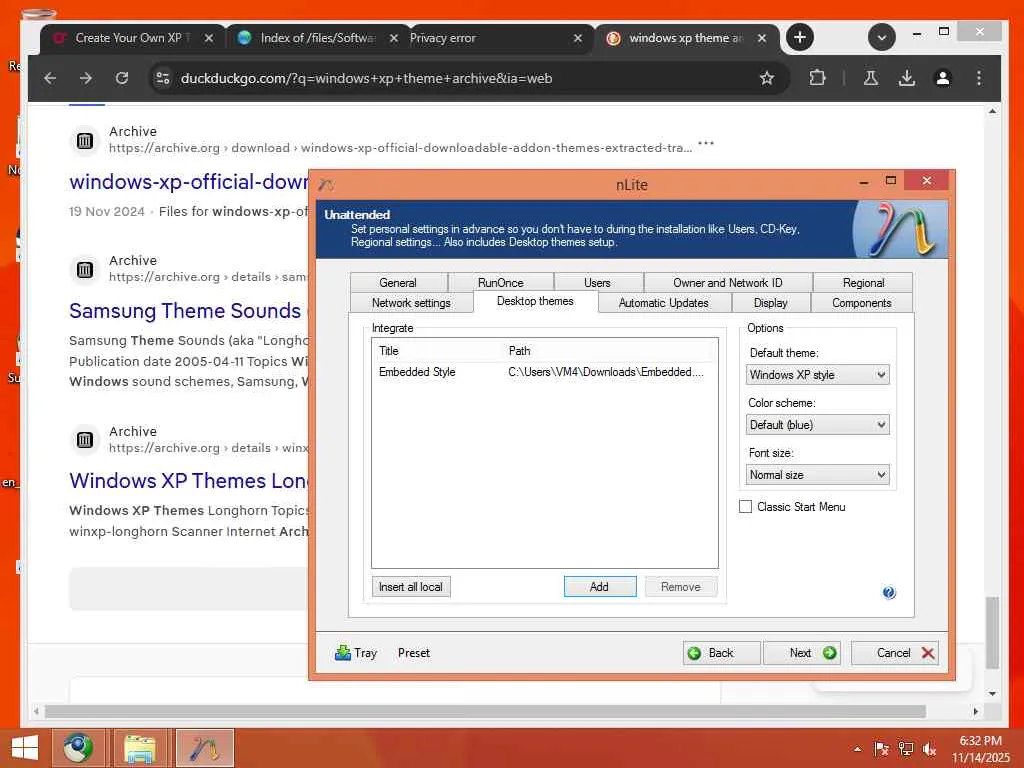1024x768 pixels.
Task: Enable the Classic Start Menu checkbox
Action: click(745, 507)
